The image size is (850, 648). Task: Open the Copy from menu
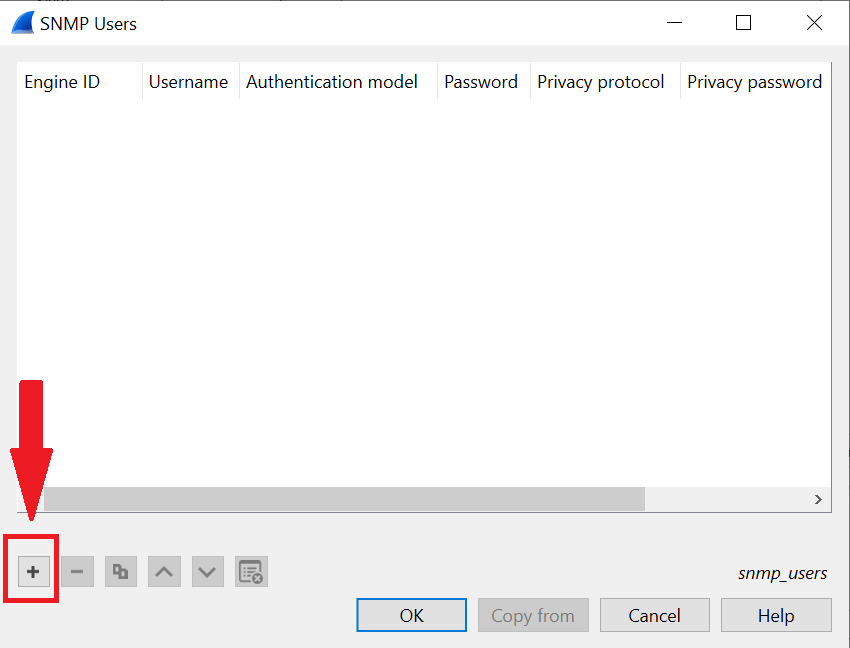pyautogui.click(x=533, y=615)
